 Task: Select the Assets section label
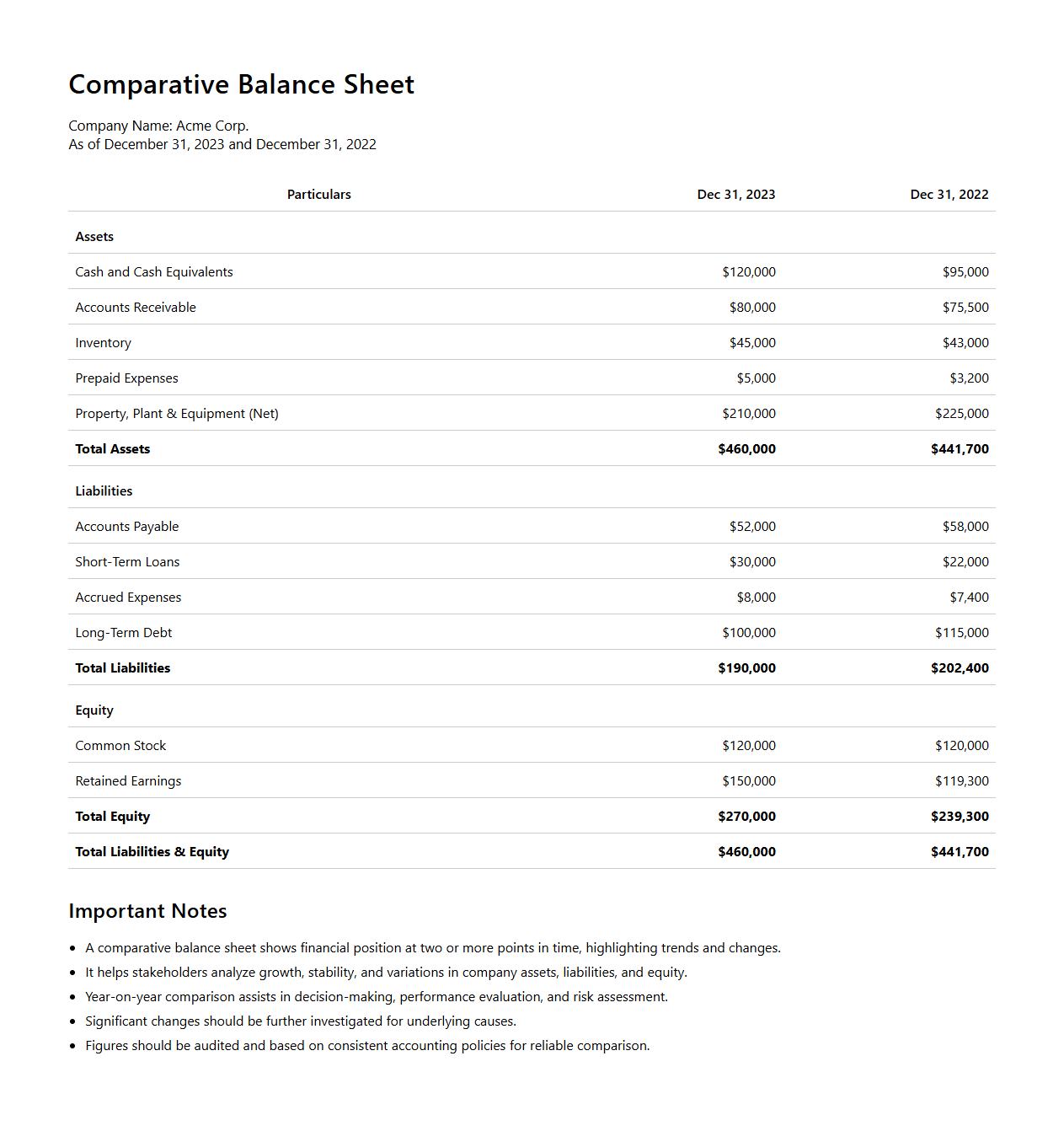click(94, 237)
